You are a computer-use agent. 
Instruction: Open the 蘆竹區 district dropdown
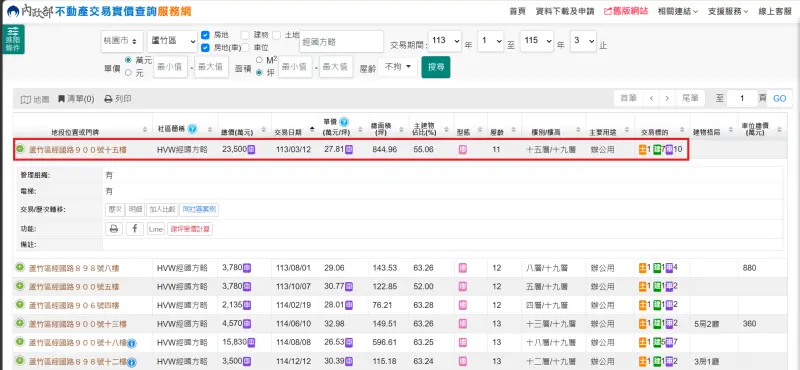coord(172,41)
